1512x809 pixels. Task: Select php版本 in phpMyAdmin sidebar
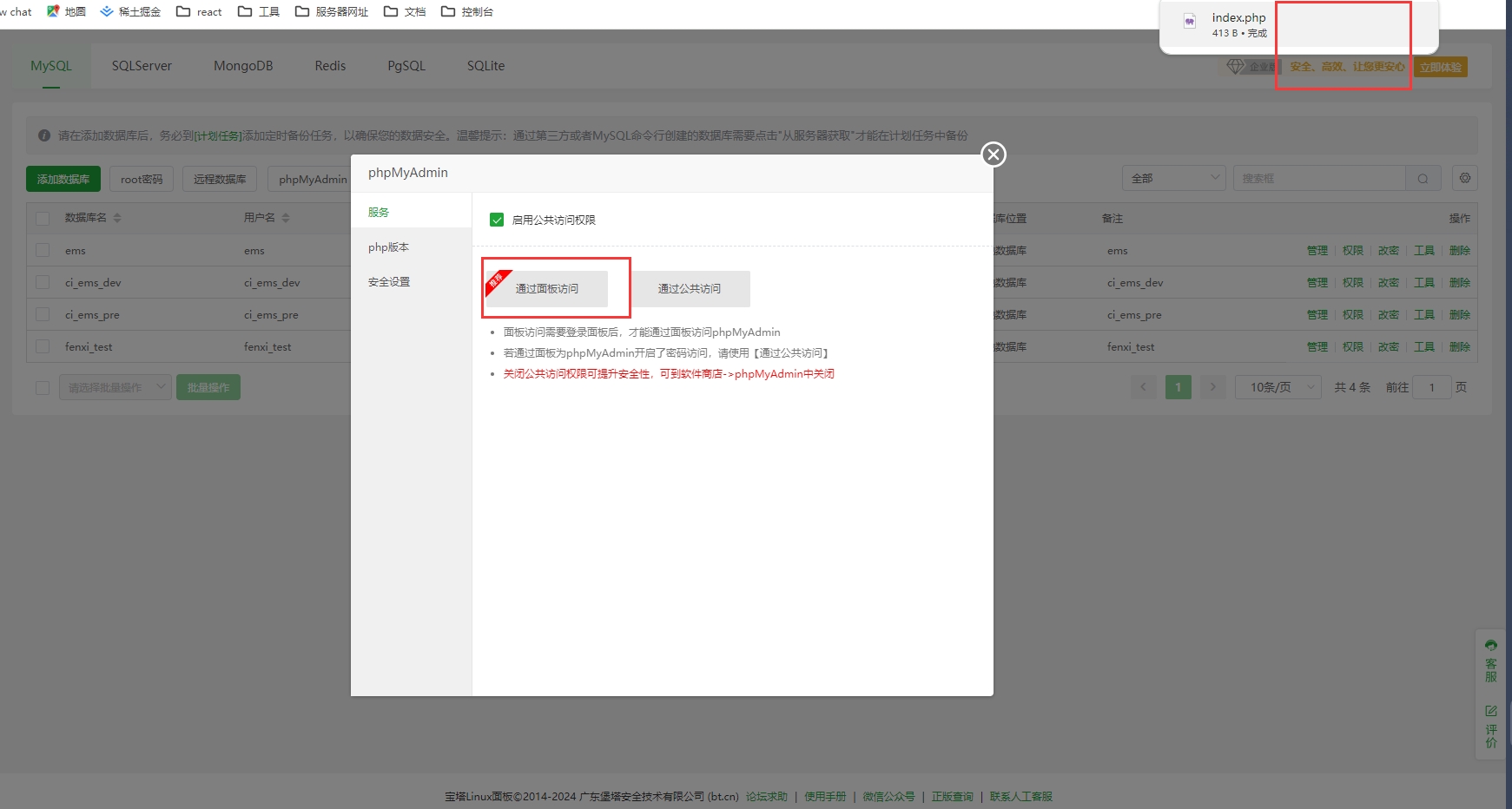411,247
